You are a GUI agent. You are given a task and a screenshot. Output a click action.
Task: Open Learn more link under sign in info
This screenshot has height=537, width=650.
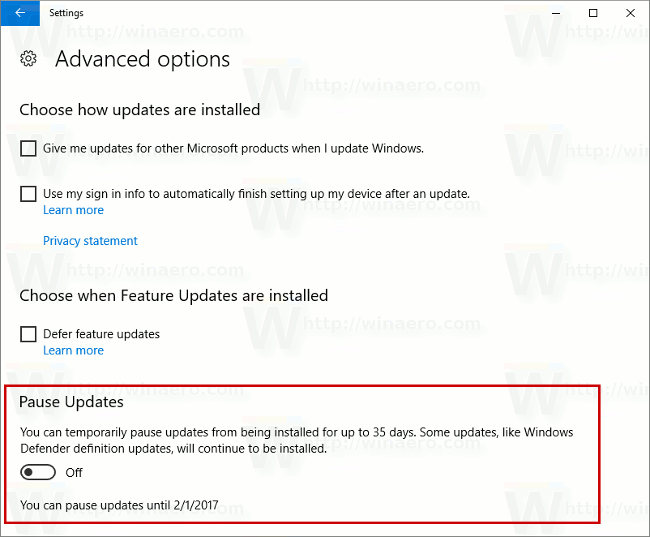tap(73, 210)
